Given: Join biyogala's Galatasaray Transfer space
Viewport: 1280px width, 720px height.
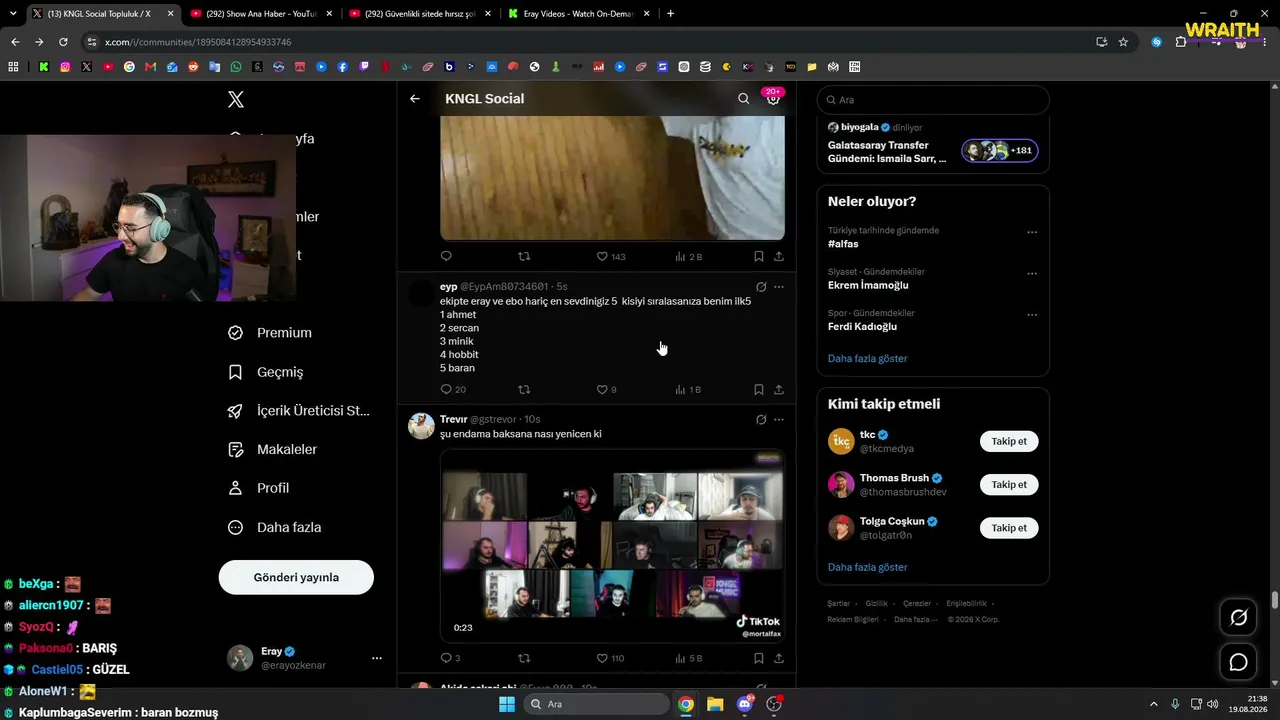Looking at the screenshot, I should coord(933,145).
